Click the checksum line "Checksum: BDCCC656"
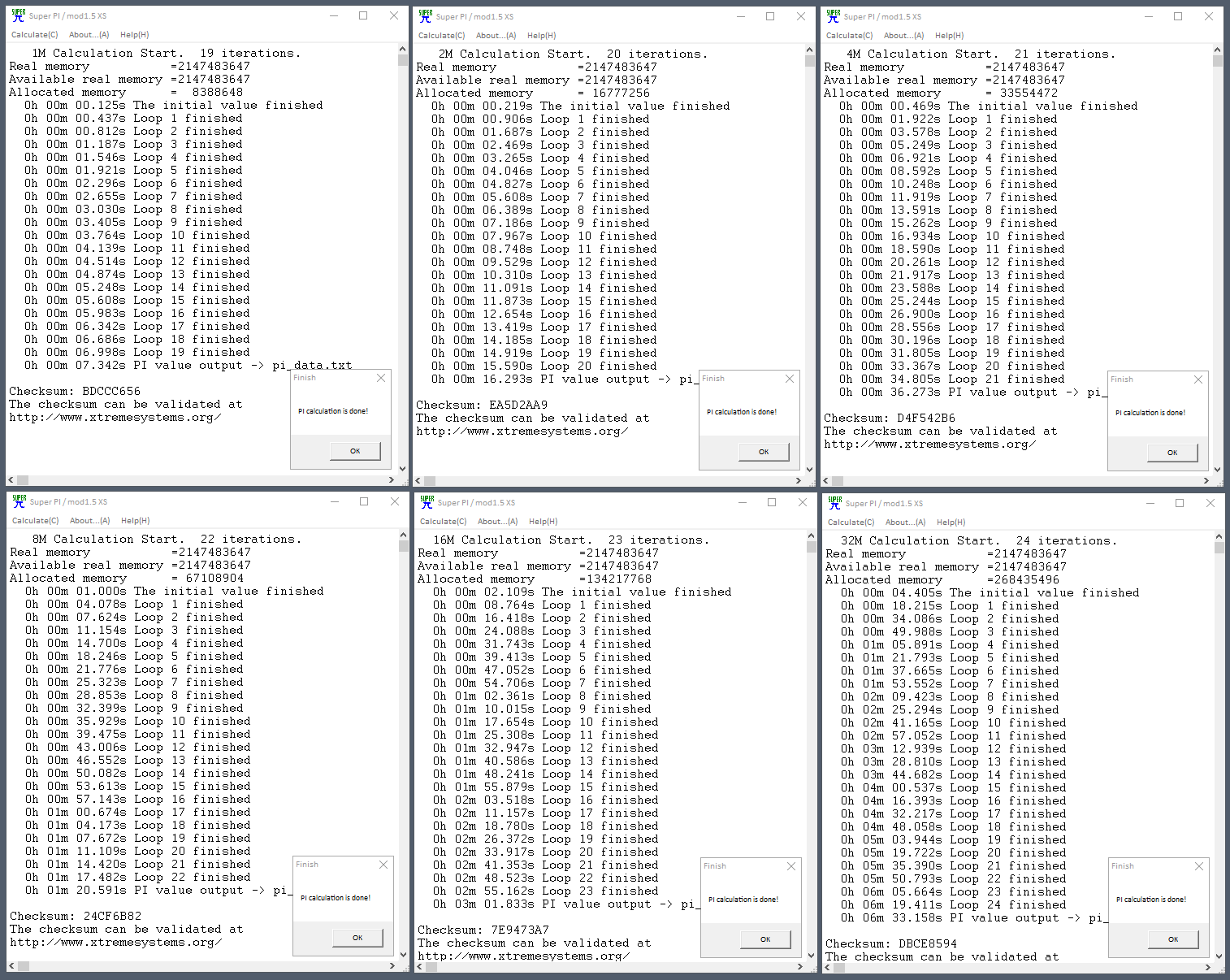Viewport: 1230px width, 980px height. (x=75, y=391)
